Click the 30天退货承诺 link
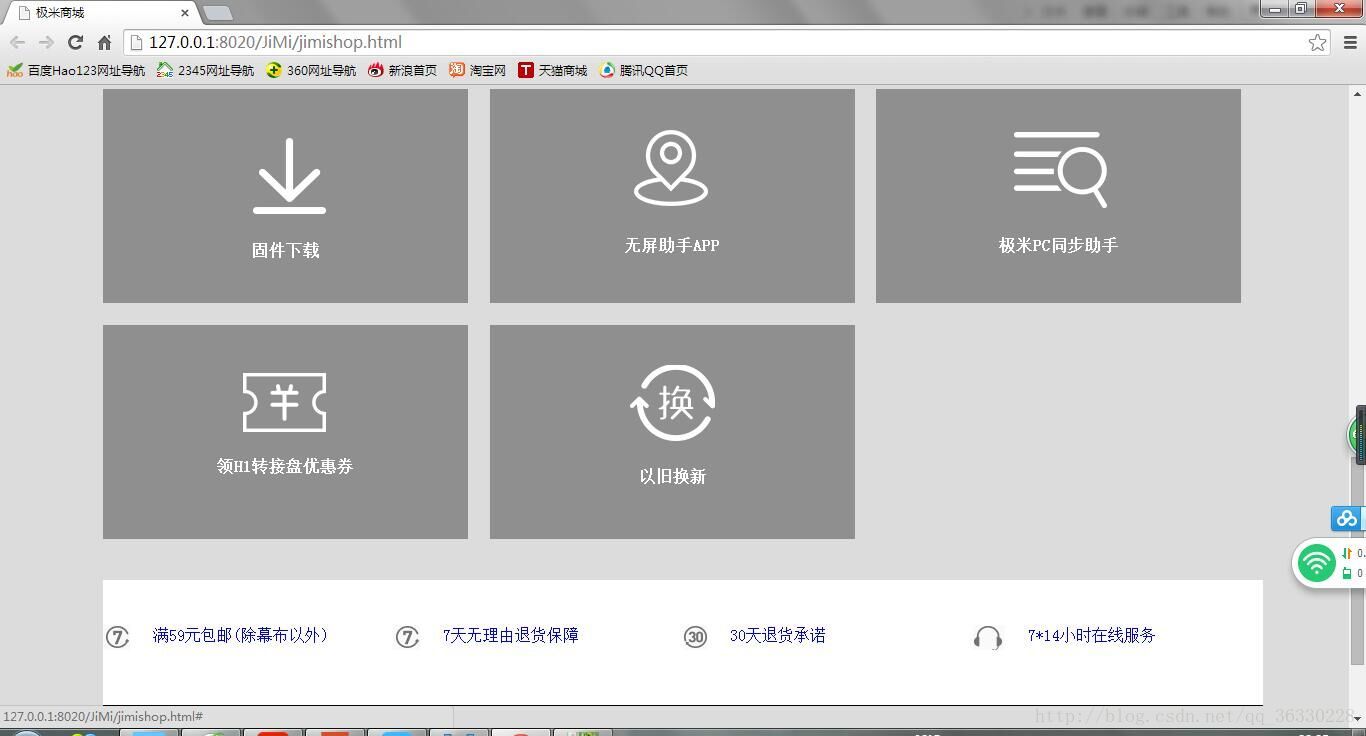Screen dimensions: 1366x736 click(777, 635)
